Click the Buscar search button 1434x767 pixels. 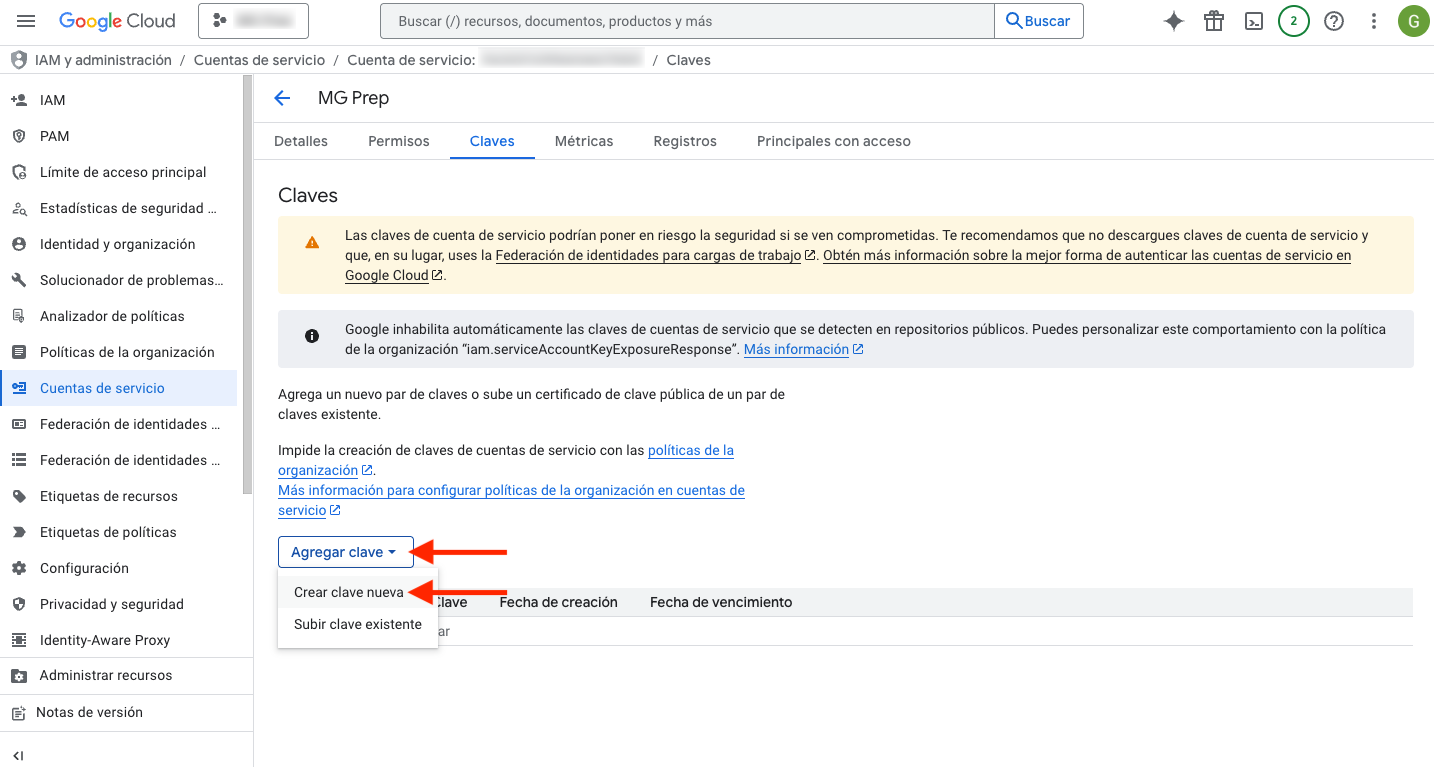(x=1038, y=21)
